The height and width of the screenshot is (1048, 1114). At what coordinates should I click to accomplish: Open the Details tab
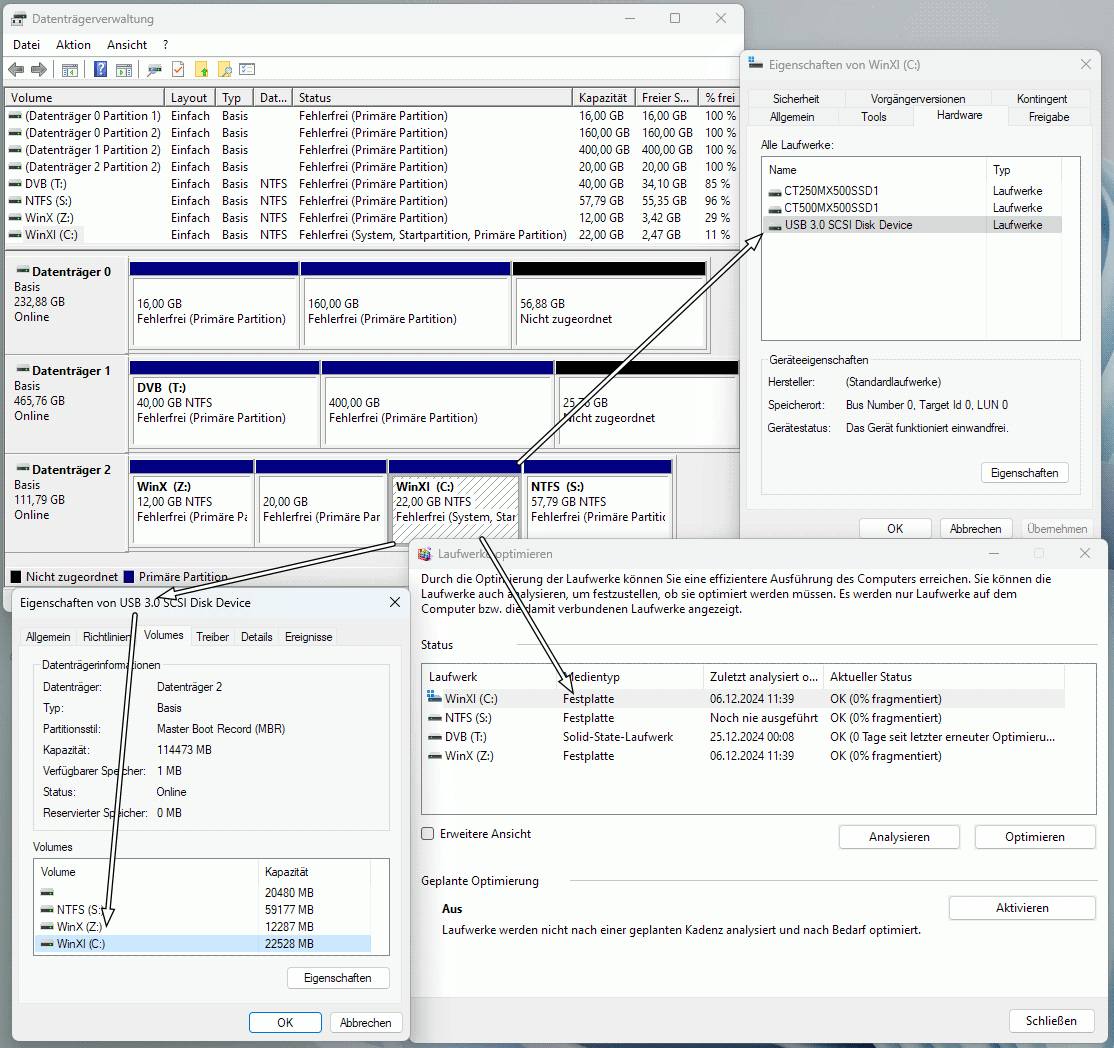click(256, 637)
